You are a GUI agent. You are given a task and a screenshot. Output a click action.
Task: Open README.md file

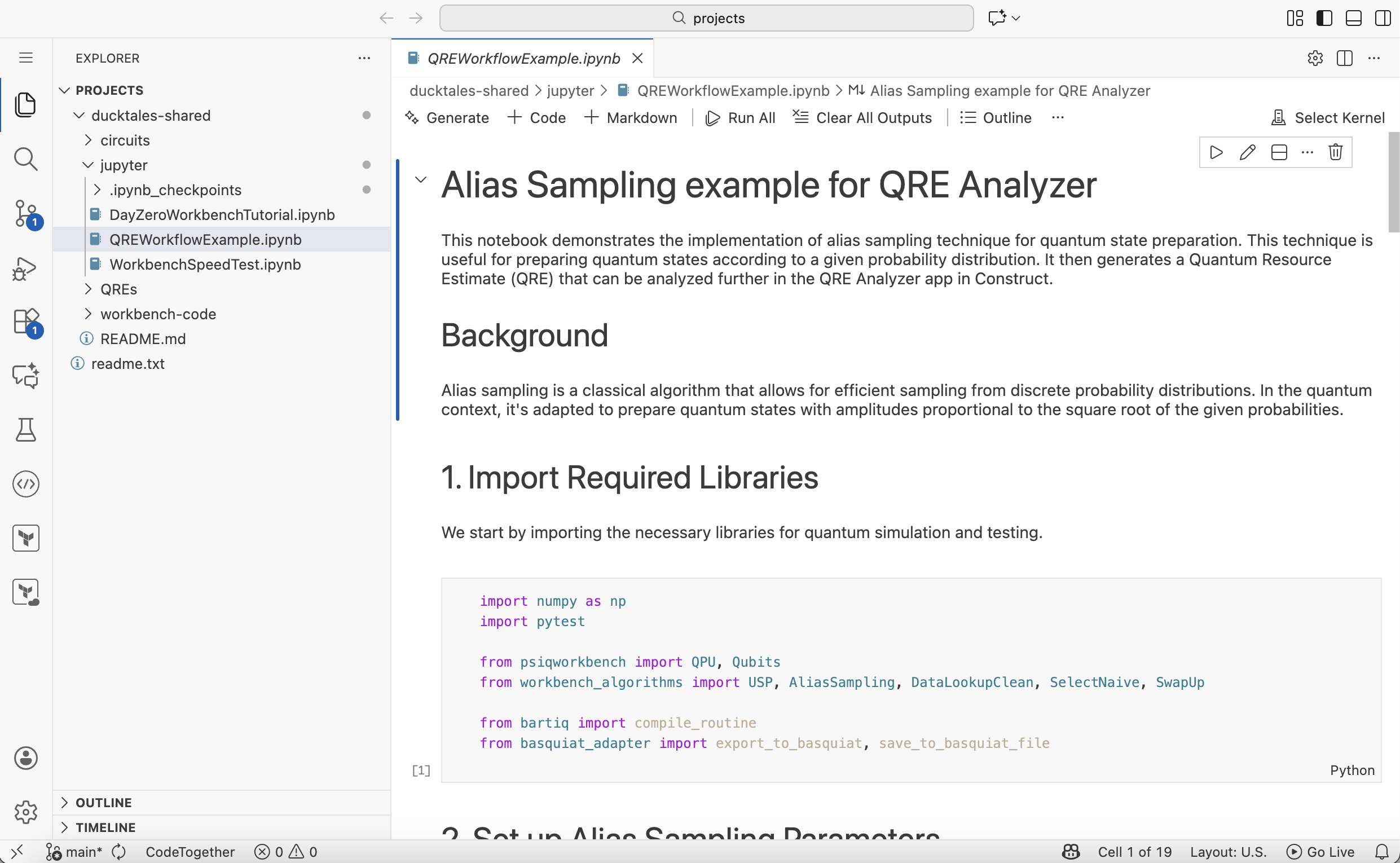point(222,338)
